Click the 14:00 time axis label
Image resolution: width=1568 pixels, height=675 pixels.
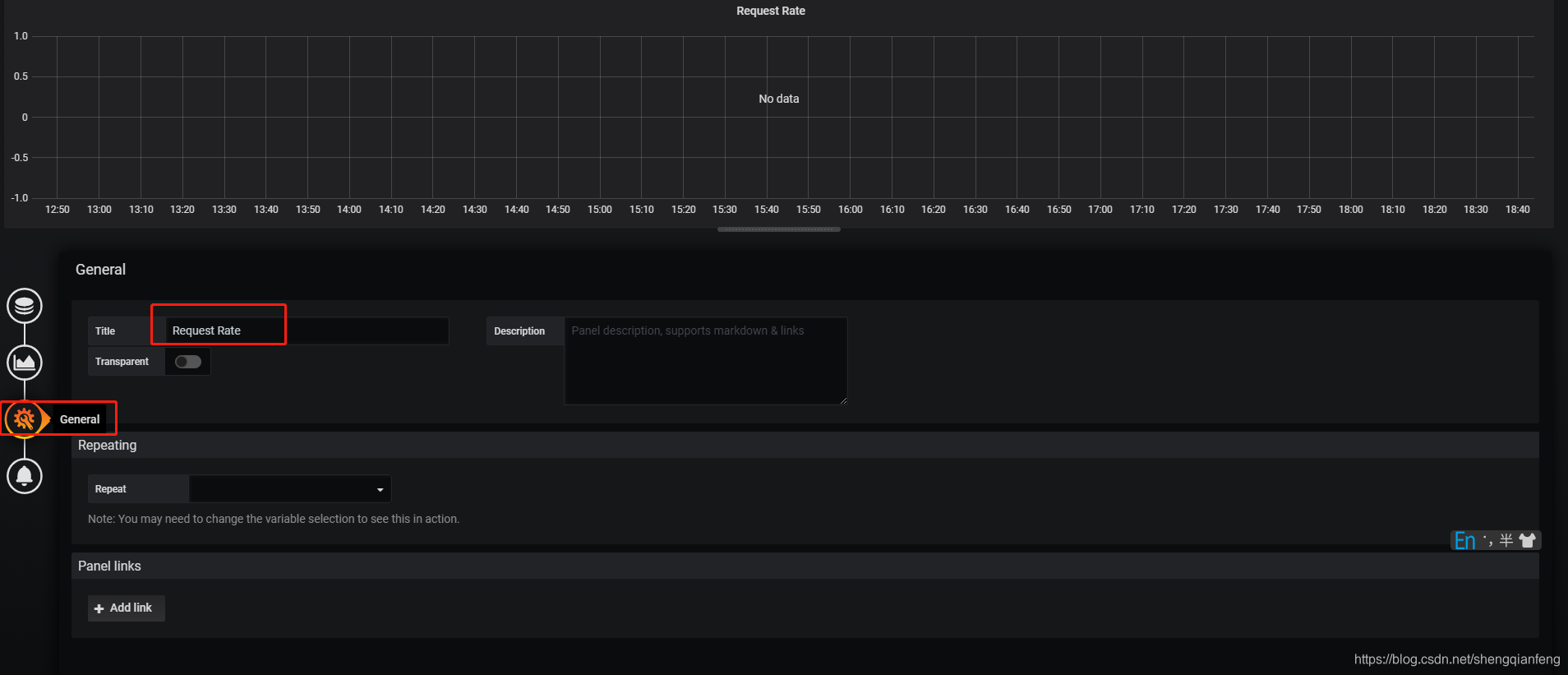coord(349,210)
